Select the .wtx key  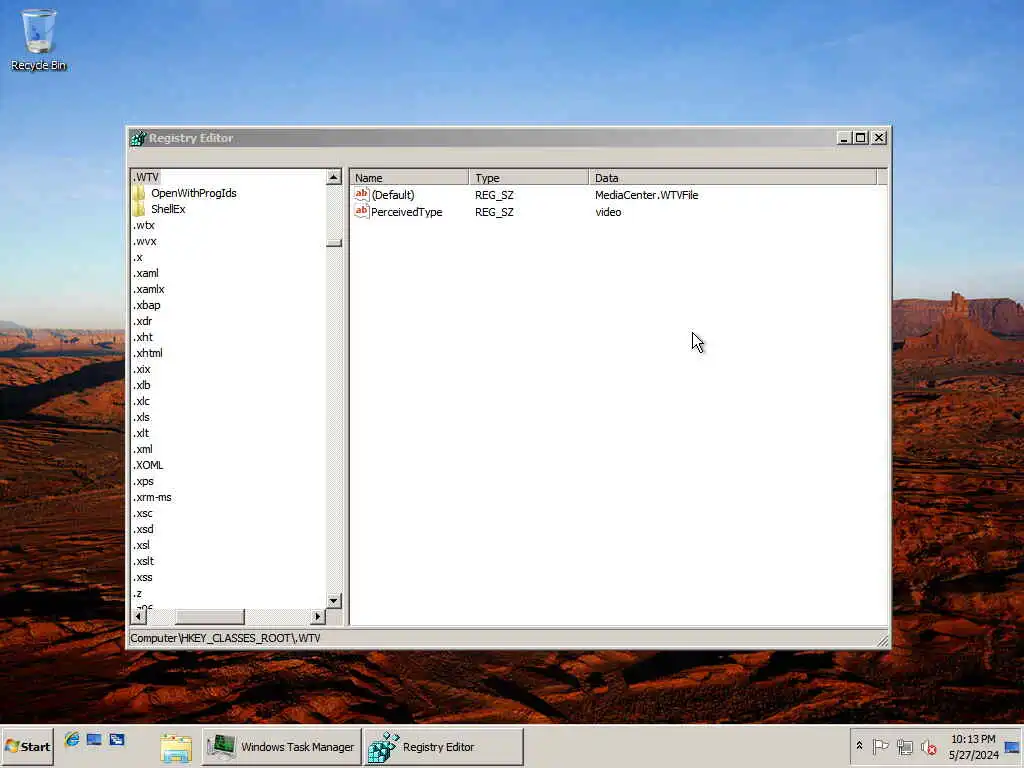[x=144, y=225]
